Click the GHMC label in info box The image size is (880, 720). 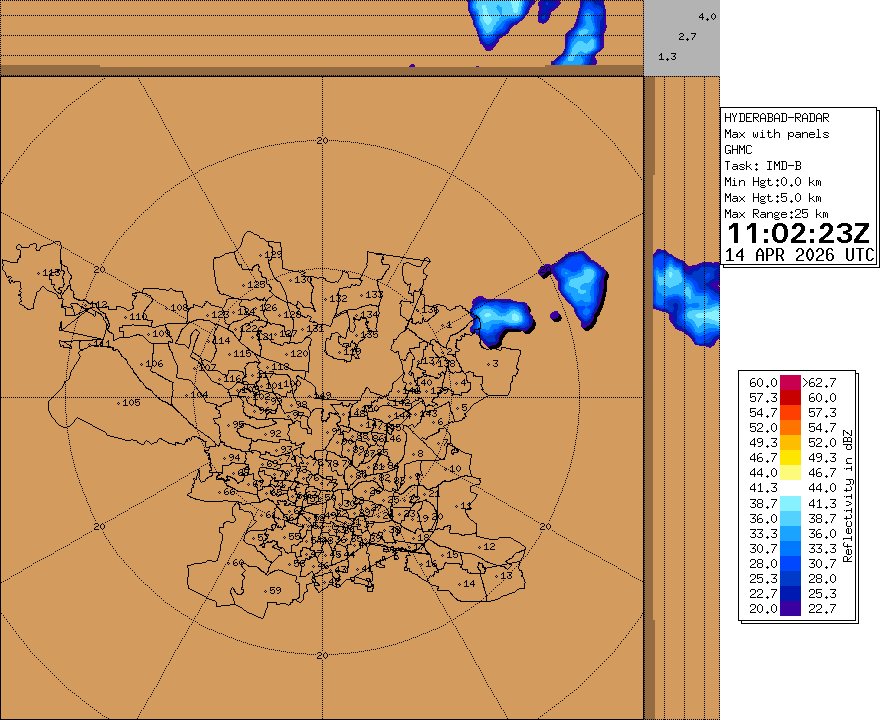[x=737, y=150]
